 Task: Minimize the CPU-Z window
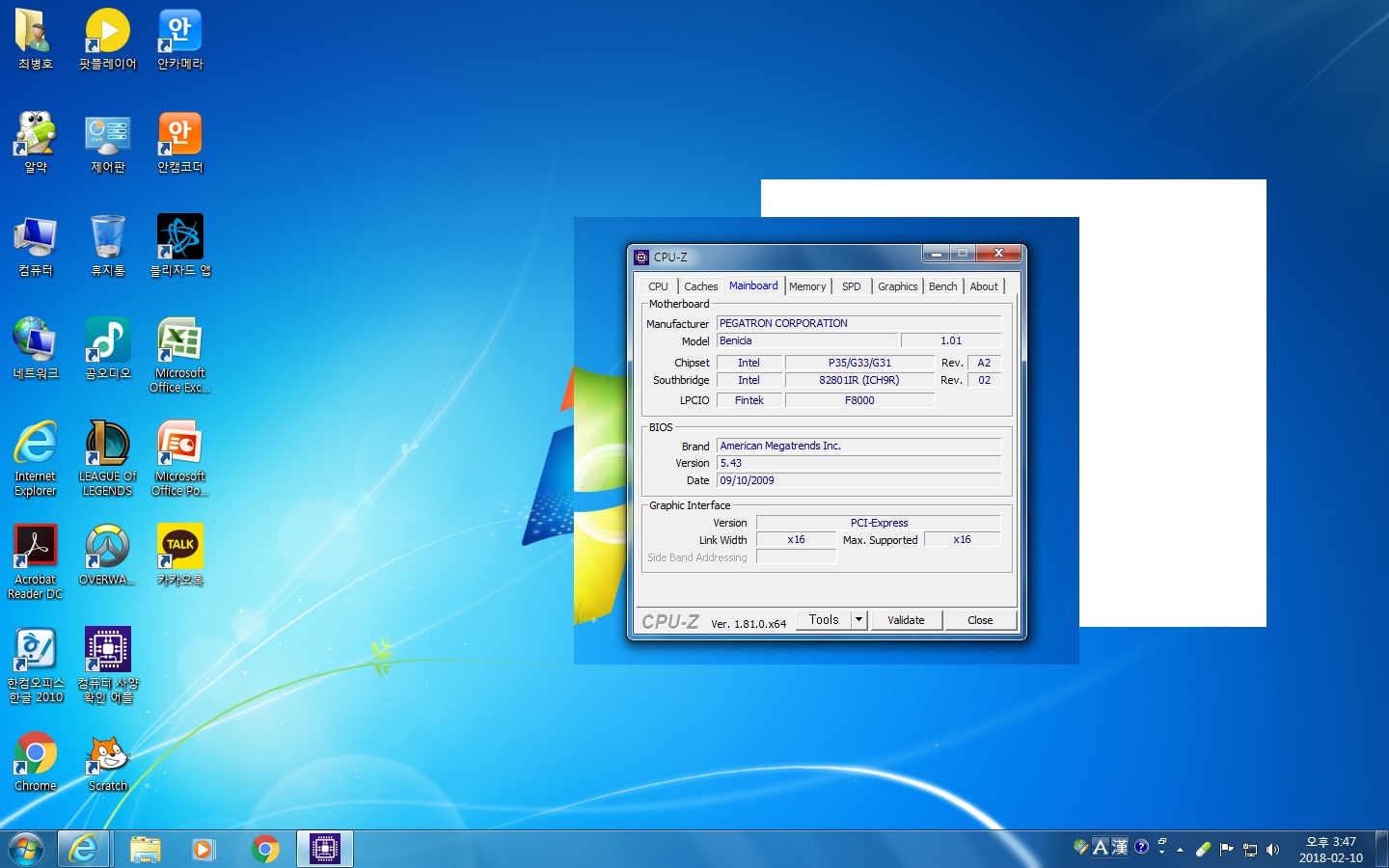tap(936, 254)
